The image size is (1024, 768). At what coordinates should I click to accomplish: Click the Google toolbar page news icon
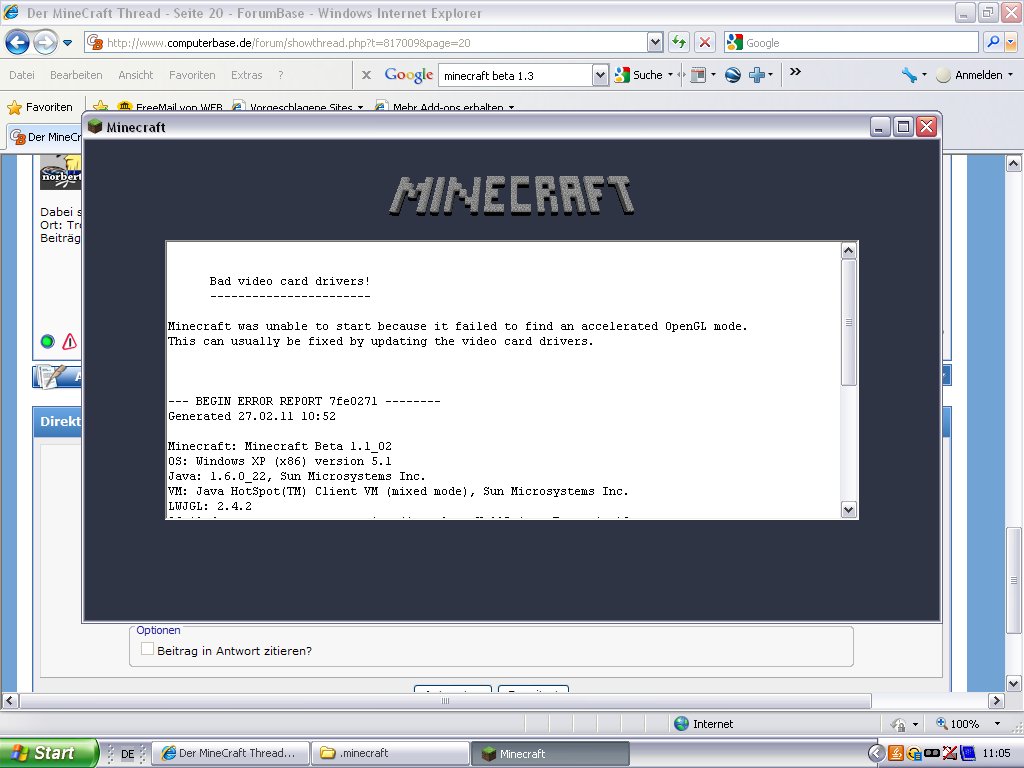point(698,75)
